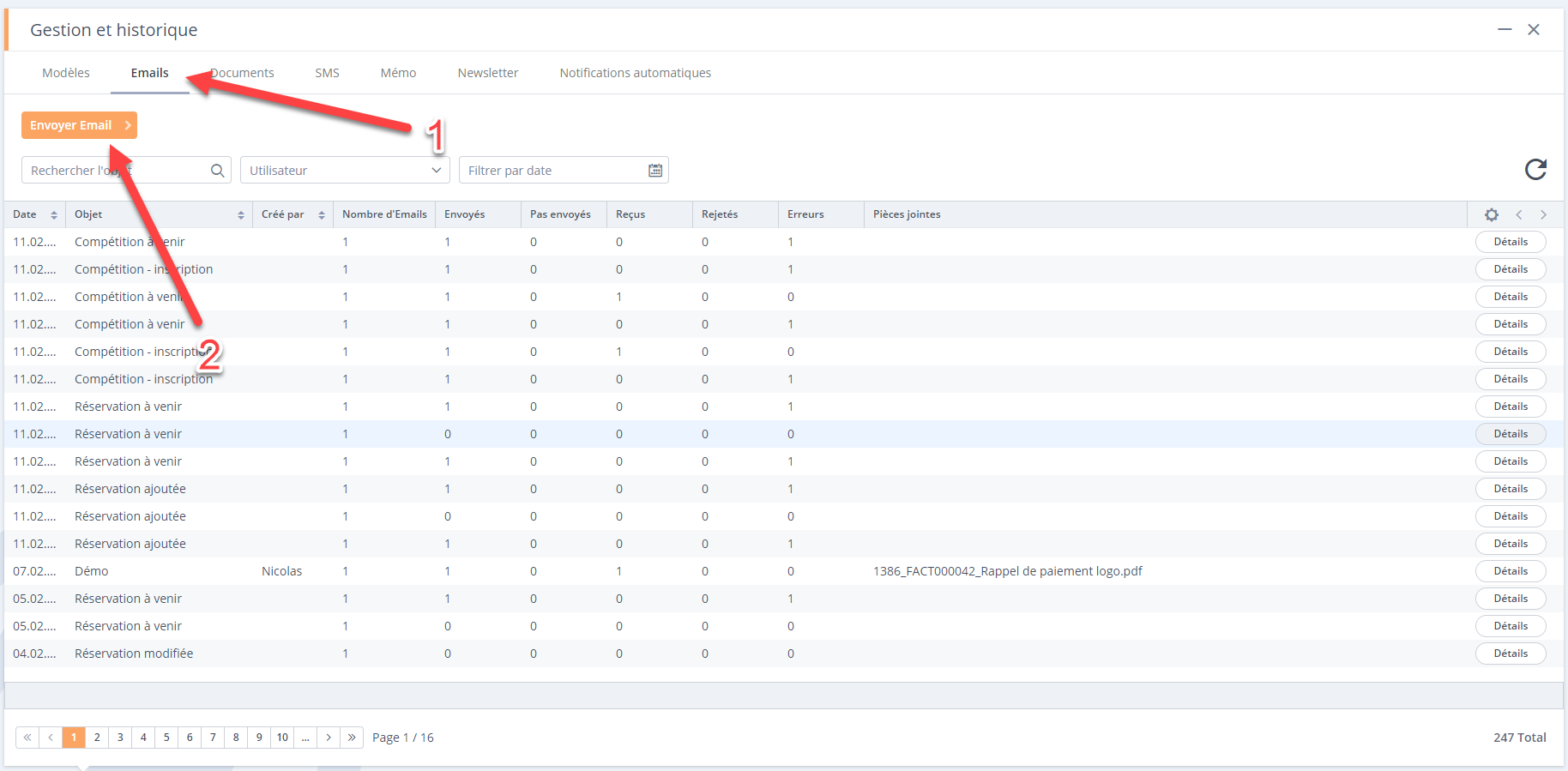
Task: Click the Reçus column header
Action: 650,214
